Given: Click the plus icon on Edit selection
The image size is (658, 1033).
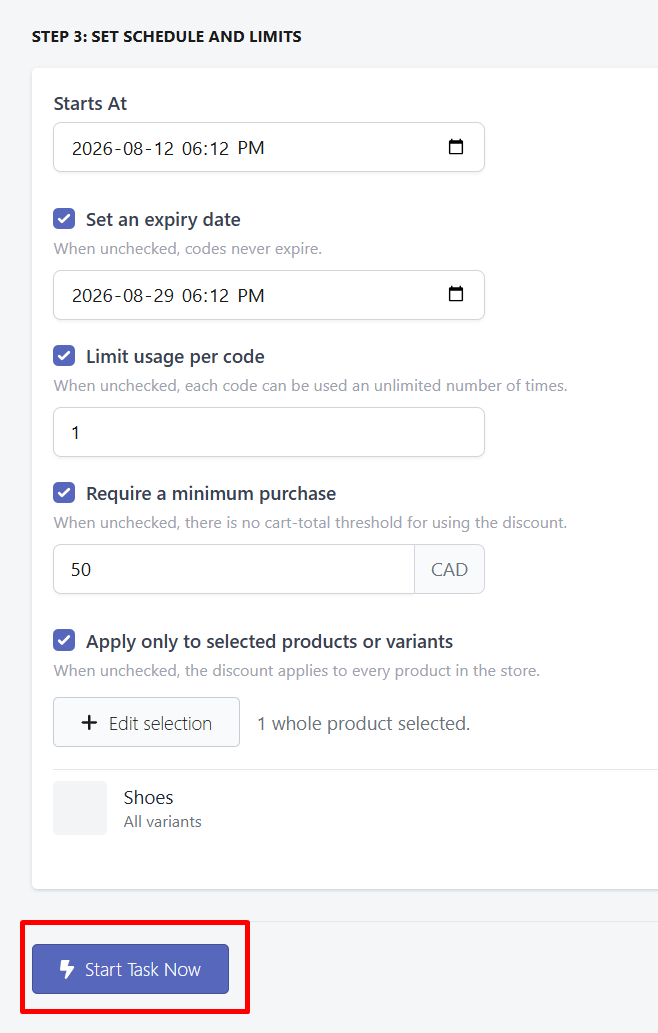Looking at the screenshot, I should point(89,723).
